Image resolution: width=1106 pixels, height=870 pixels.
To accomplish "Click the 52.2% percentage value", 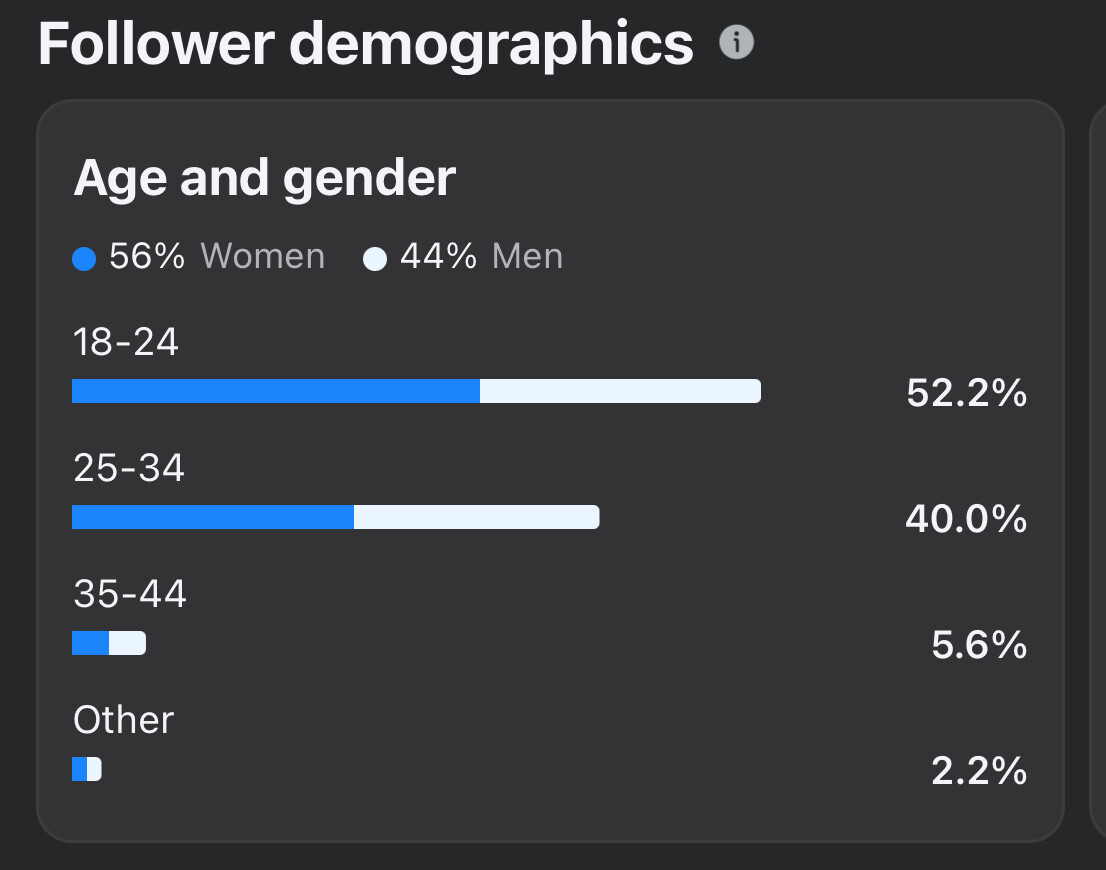I will coord(966,393).
